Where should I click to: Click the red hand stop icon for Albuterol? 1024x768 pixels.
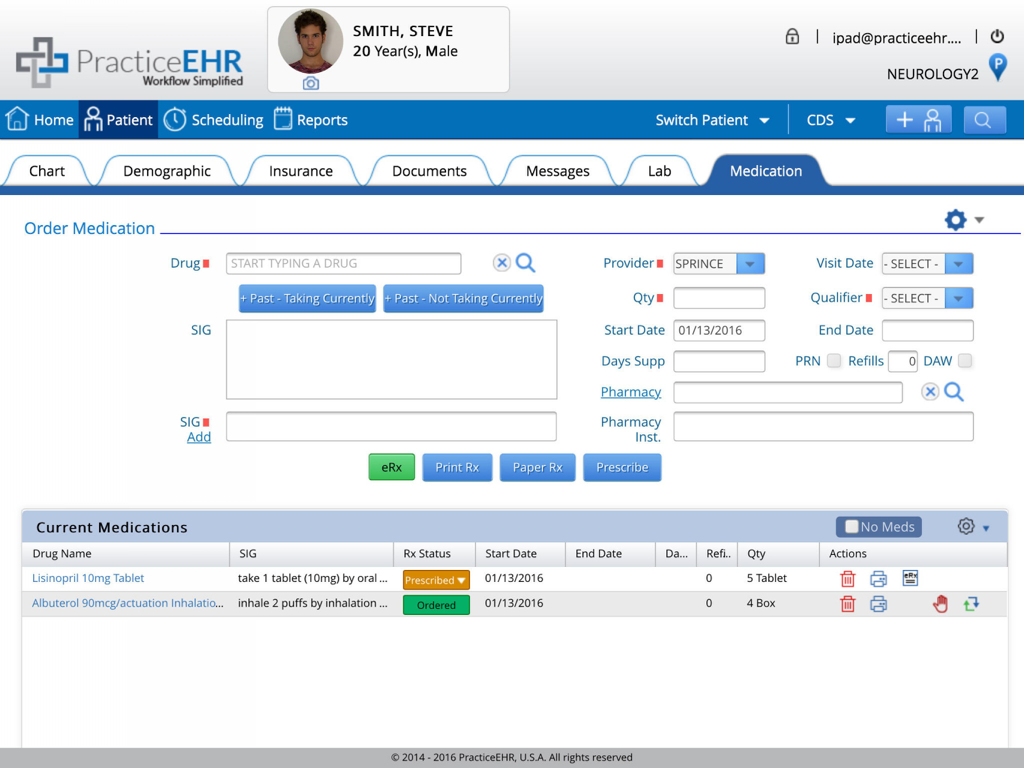pyautogui.click(x=940, y=604)
